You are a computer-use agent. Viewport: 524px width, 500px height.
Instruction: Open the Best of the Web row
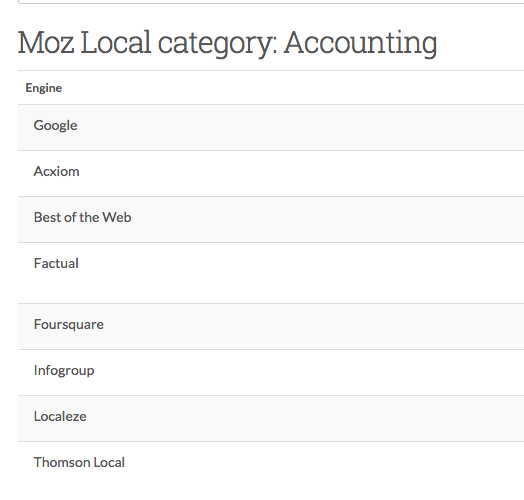tap(271, 220)
